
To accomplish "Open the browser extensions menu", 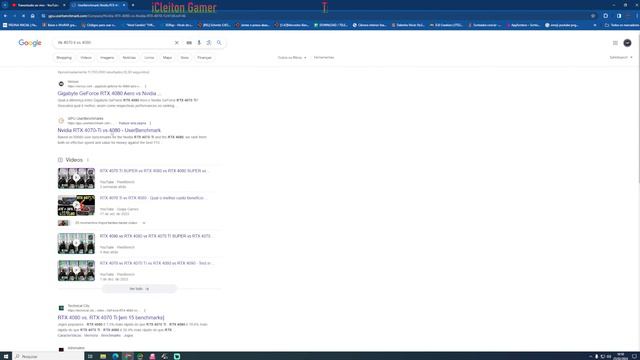I will tap(606, 16).
